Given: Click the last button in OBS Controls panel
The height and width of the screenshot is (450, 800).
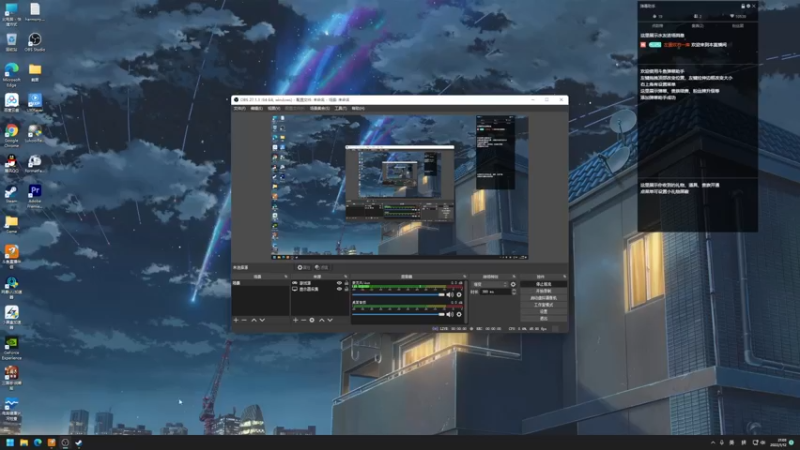Looking at the screenshot, I should point(543,318).
